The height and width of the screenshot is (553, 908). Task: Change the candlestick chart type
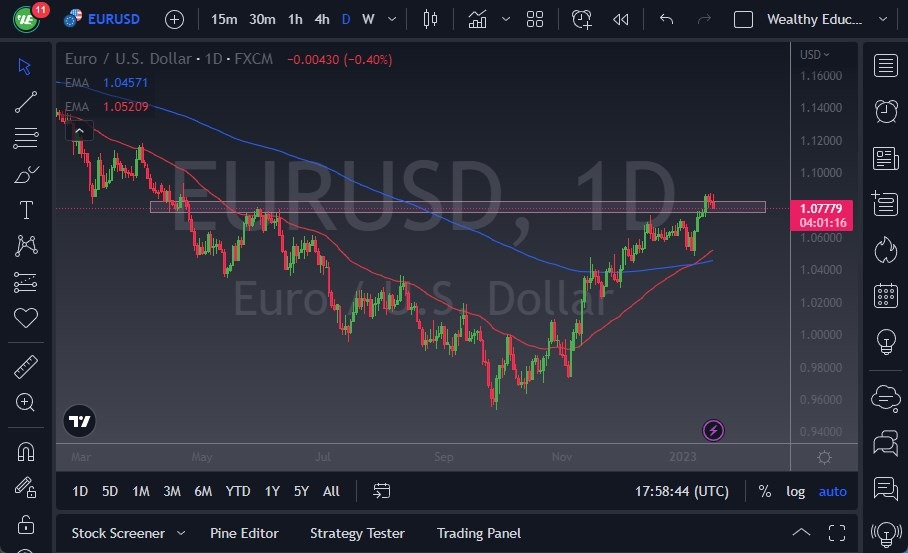(x=430, y=19)
